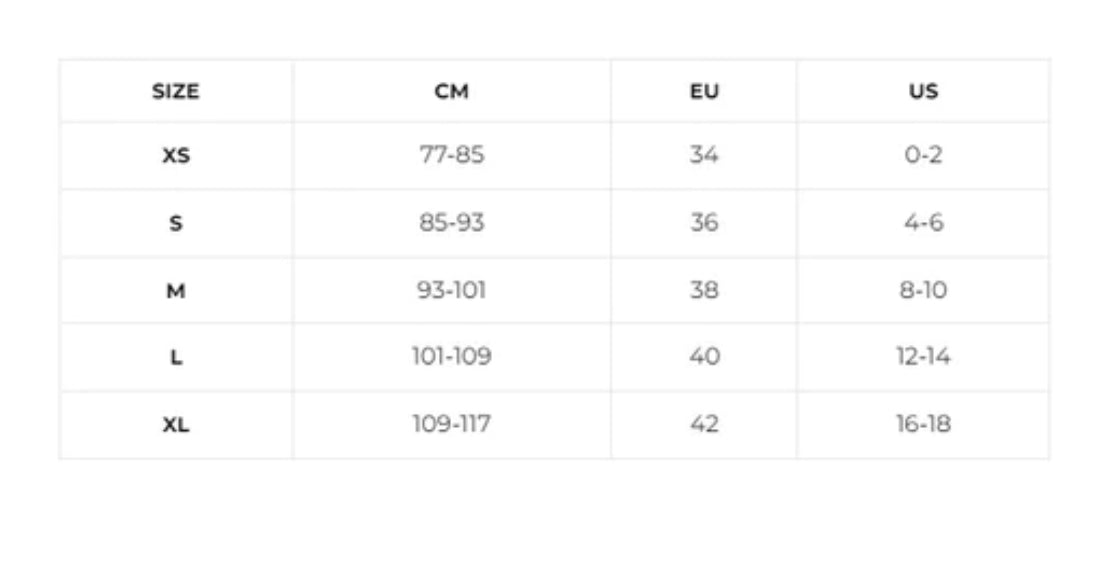
Task: Click the M size row label
Action: coord(175,291)
